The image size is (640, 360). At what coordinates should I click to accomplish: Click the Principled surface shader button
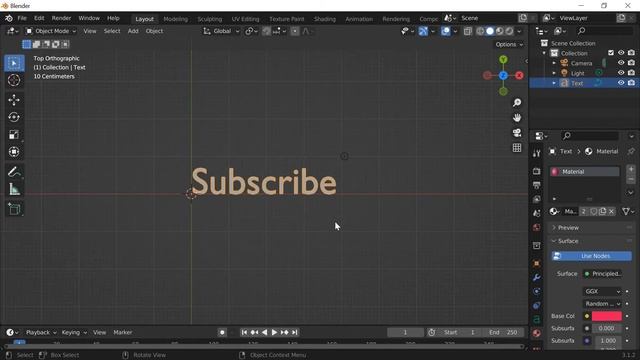(602, 274)
